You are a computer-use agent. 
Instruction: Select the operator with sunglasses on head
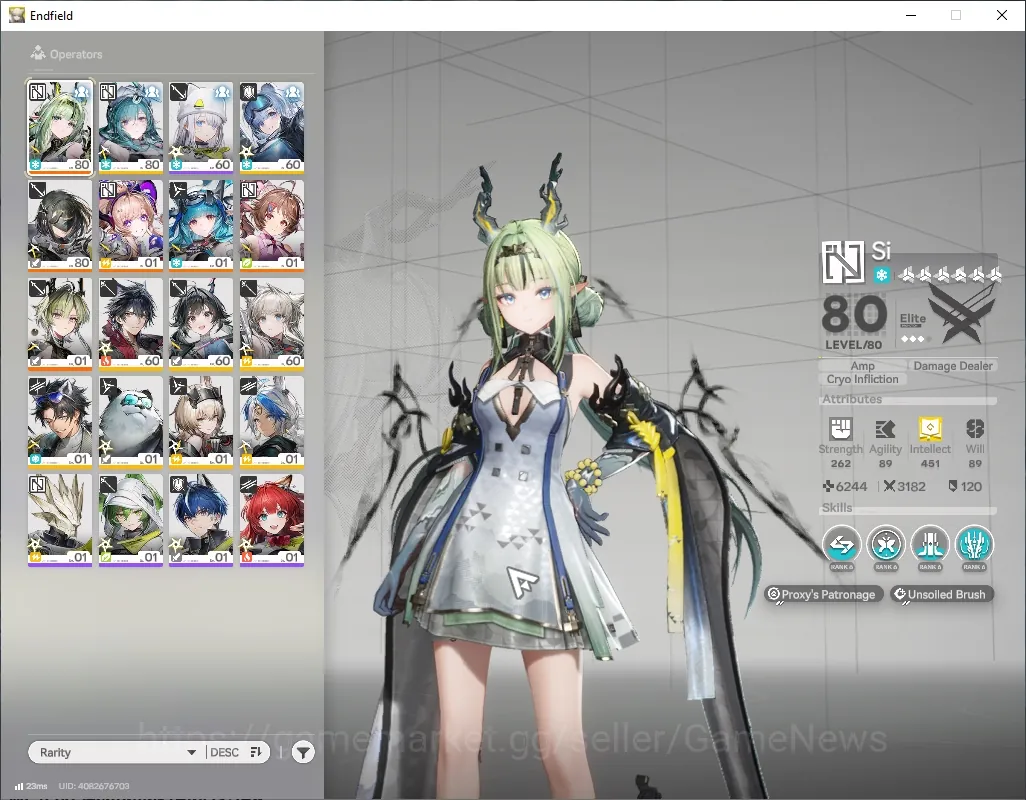click(60, 422)
